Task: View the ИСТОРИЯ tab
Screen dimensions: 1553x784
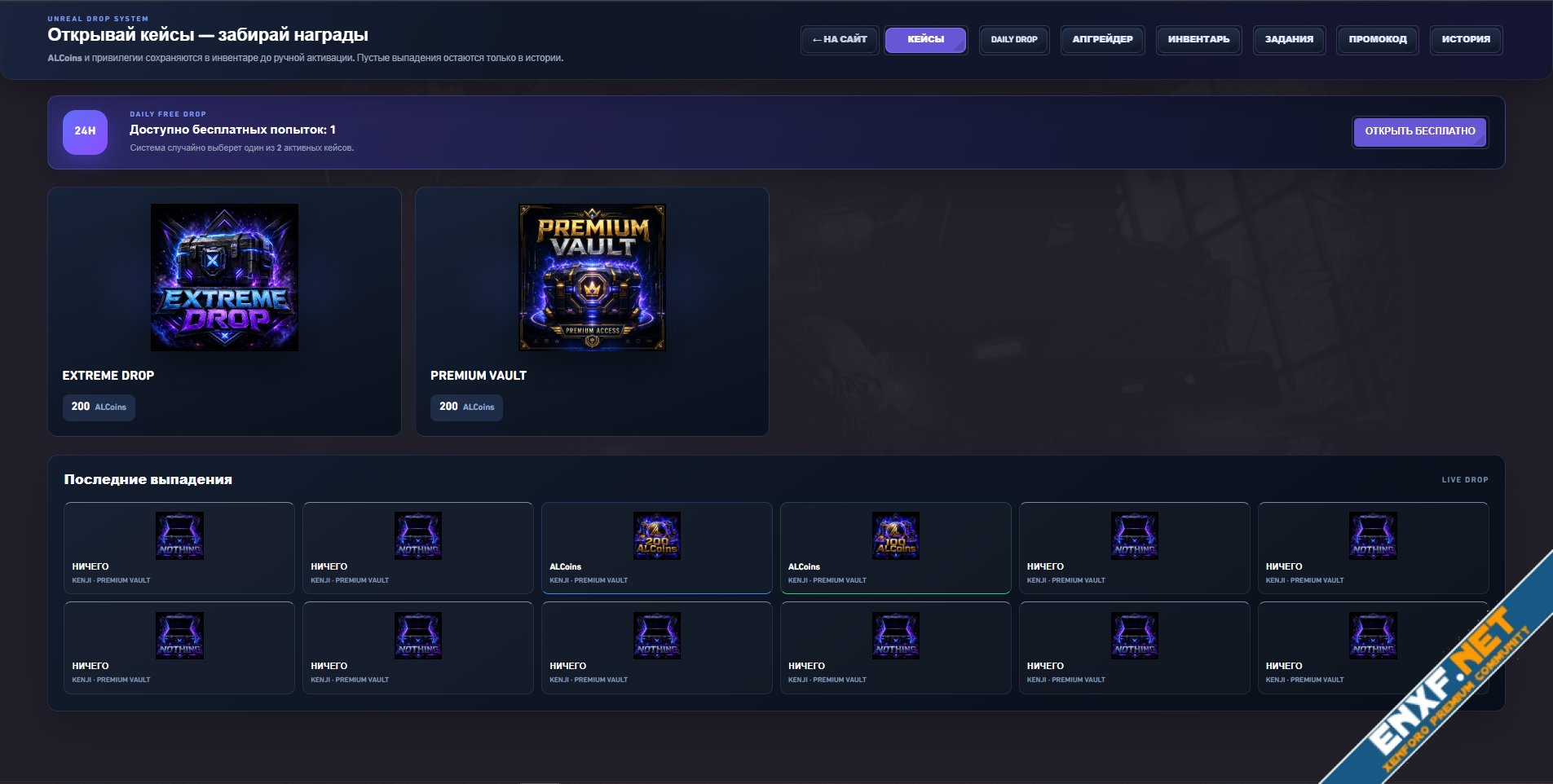Action: 1466,39
